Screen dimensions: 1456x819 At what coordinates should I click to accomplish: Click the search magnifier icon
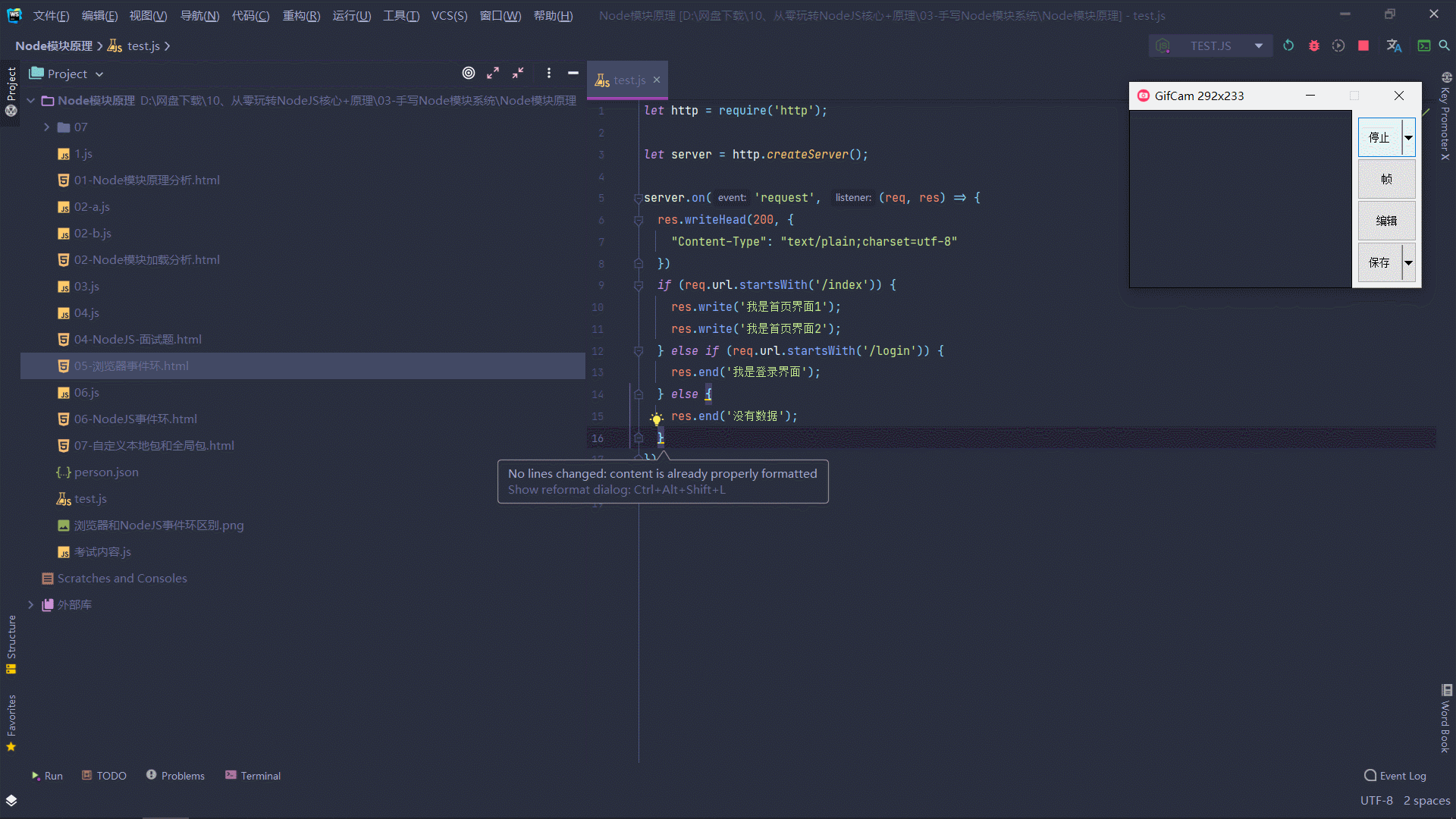[x=1445, y=45]
